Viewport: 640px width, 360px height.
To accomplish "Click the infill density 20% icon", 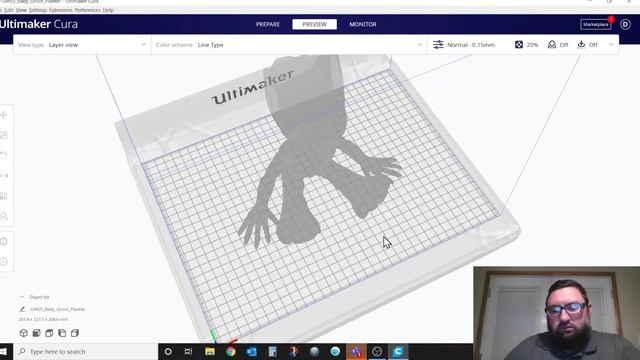I will tap(519, 44).
